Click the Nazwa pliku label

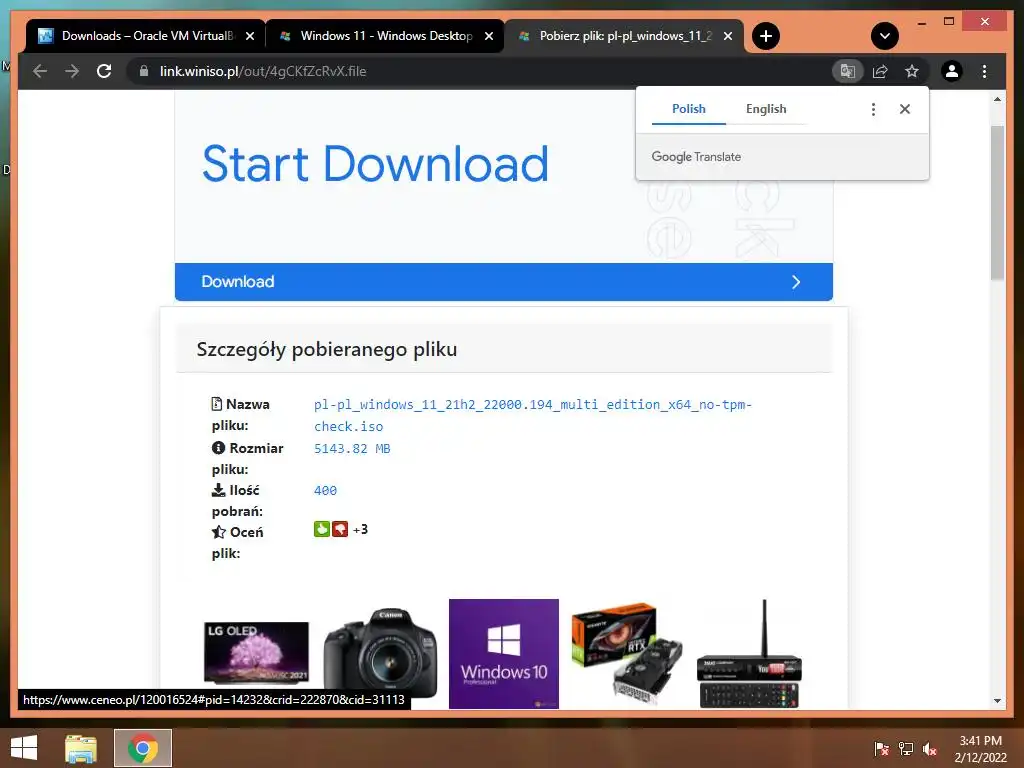240,415
